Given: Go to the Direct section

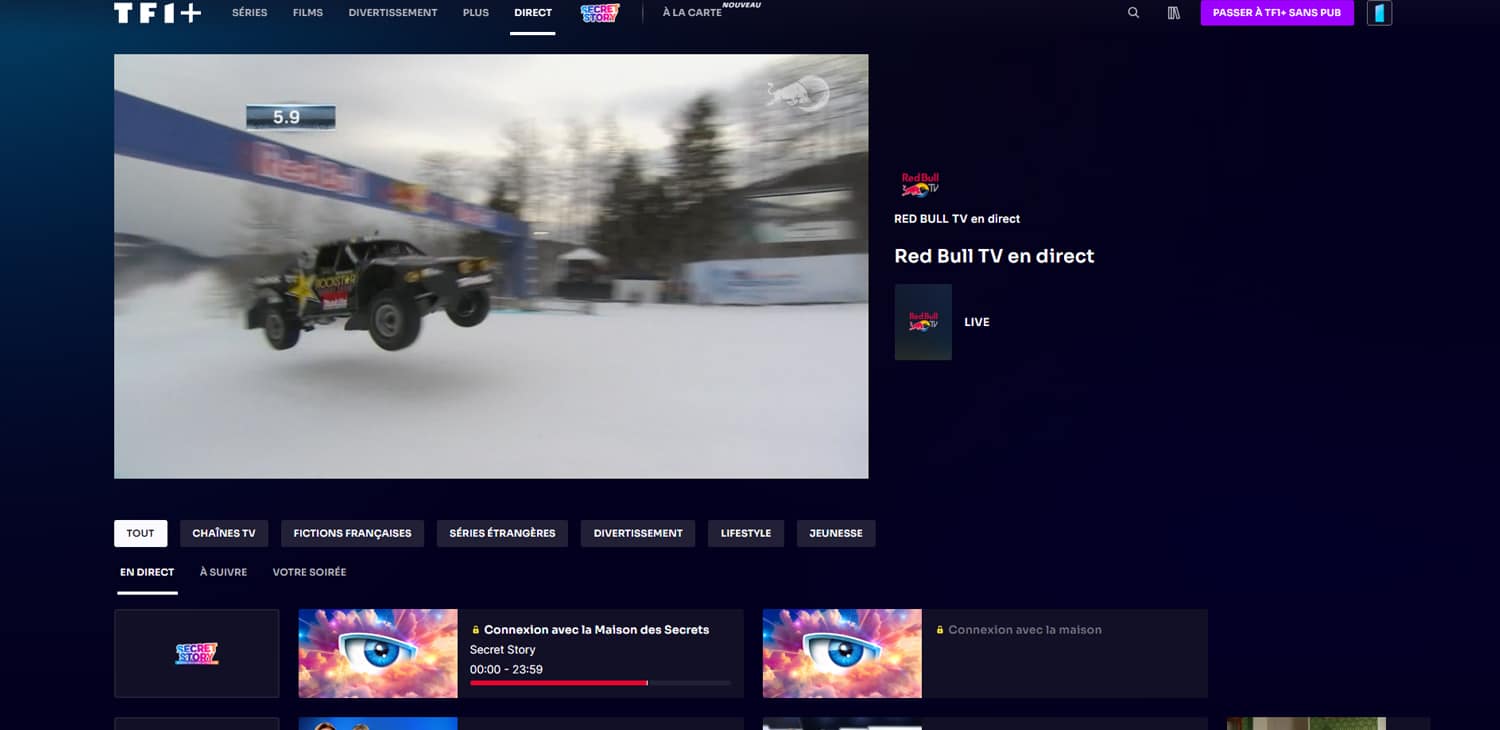Looking at the screenshot, I should pyautogui.click(x=533, y=13).
